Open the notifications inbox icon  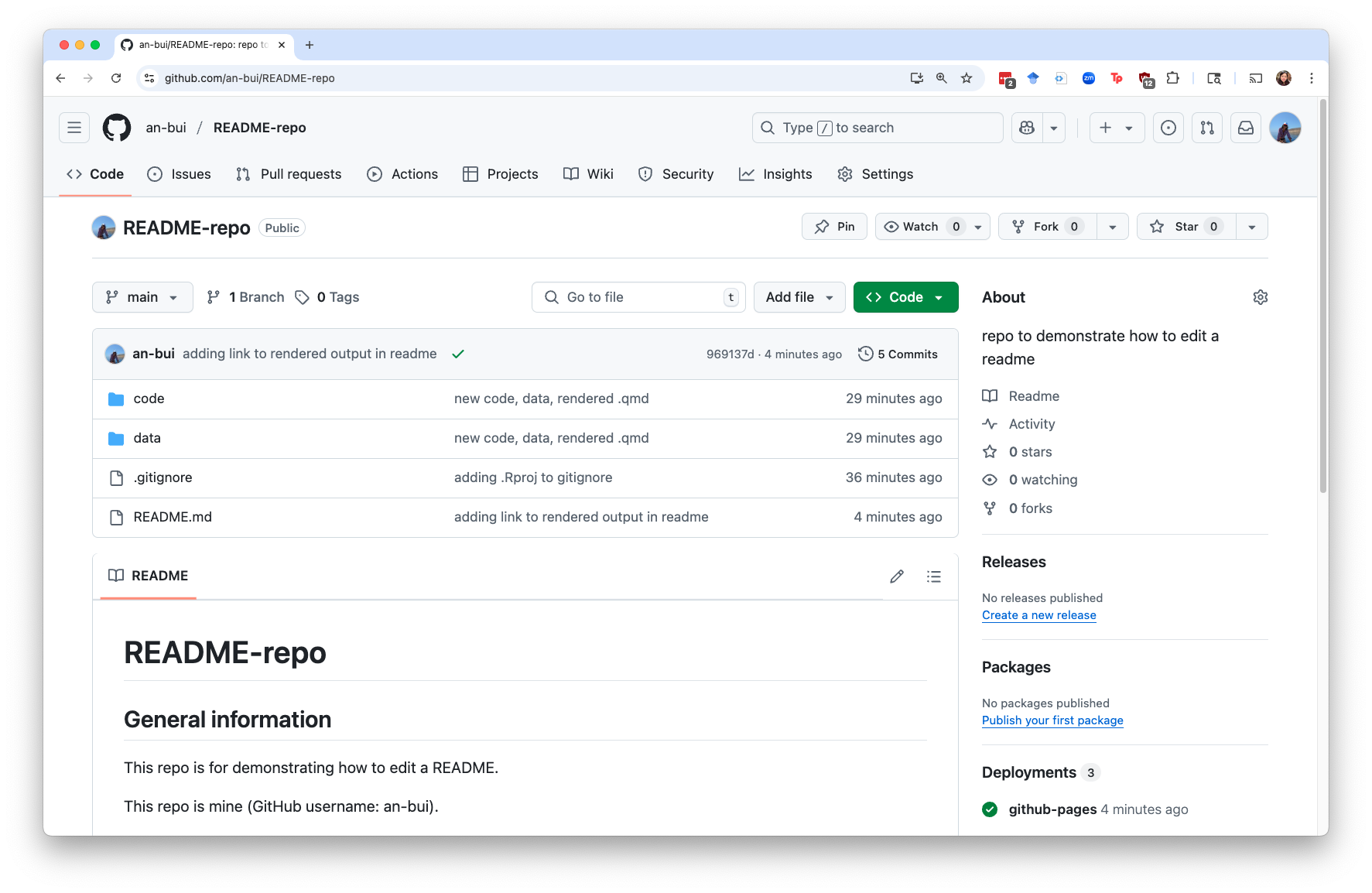coord(1246,128)
